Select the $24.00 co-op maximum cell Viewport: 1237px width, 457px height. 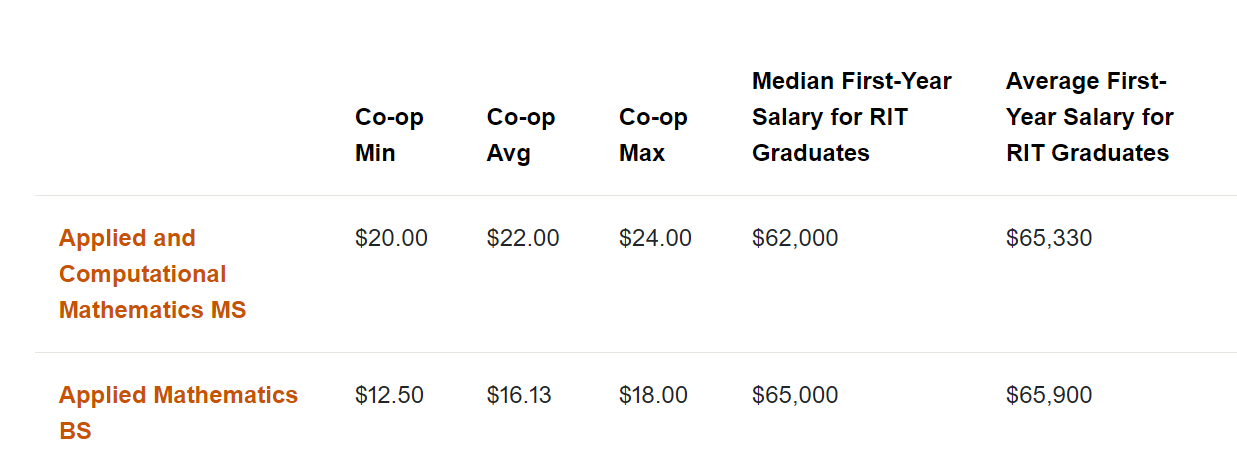[655, 238]
